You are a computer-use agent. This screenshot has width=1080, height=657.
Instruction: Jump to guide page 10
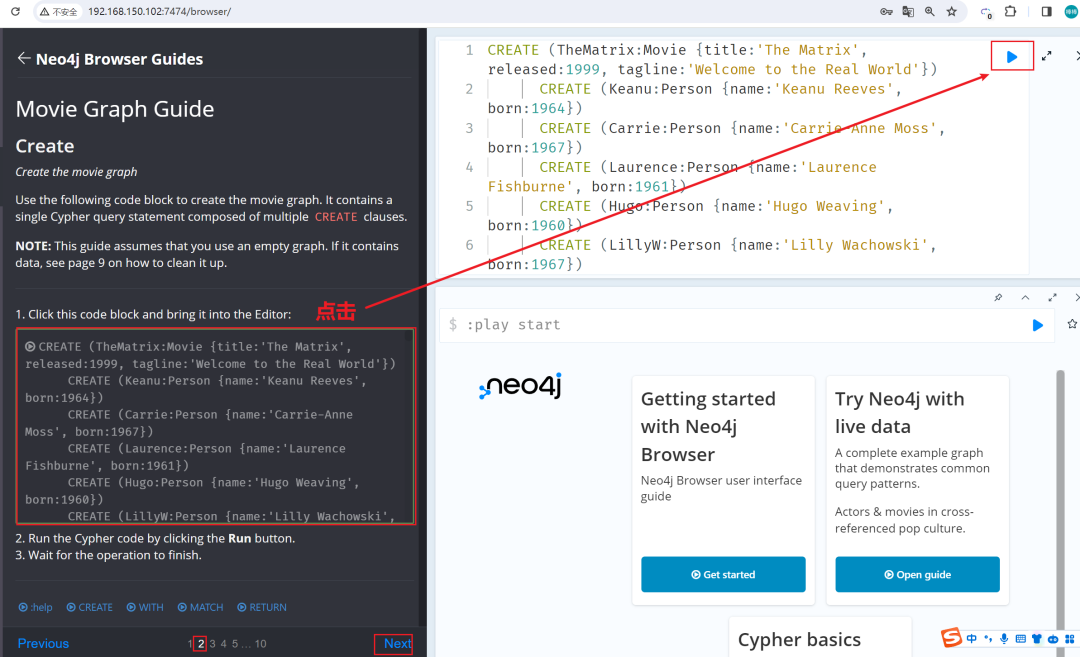(260, 644)
